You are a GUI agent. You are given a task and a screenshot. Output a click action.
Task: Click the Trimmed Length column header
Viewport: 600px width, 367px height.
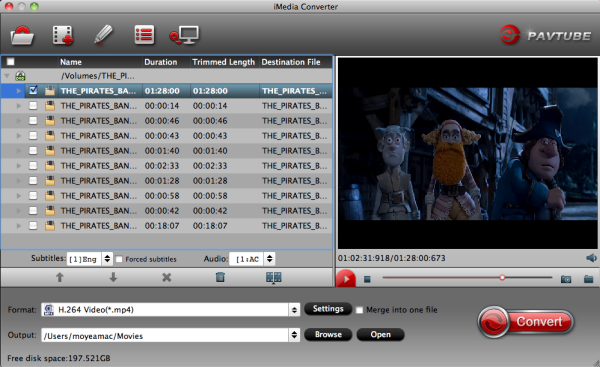pos(223,62)
